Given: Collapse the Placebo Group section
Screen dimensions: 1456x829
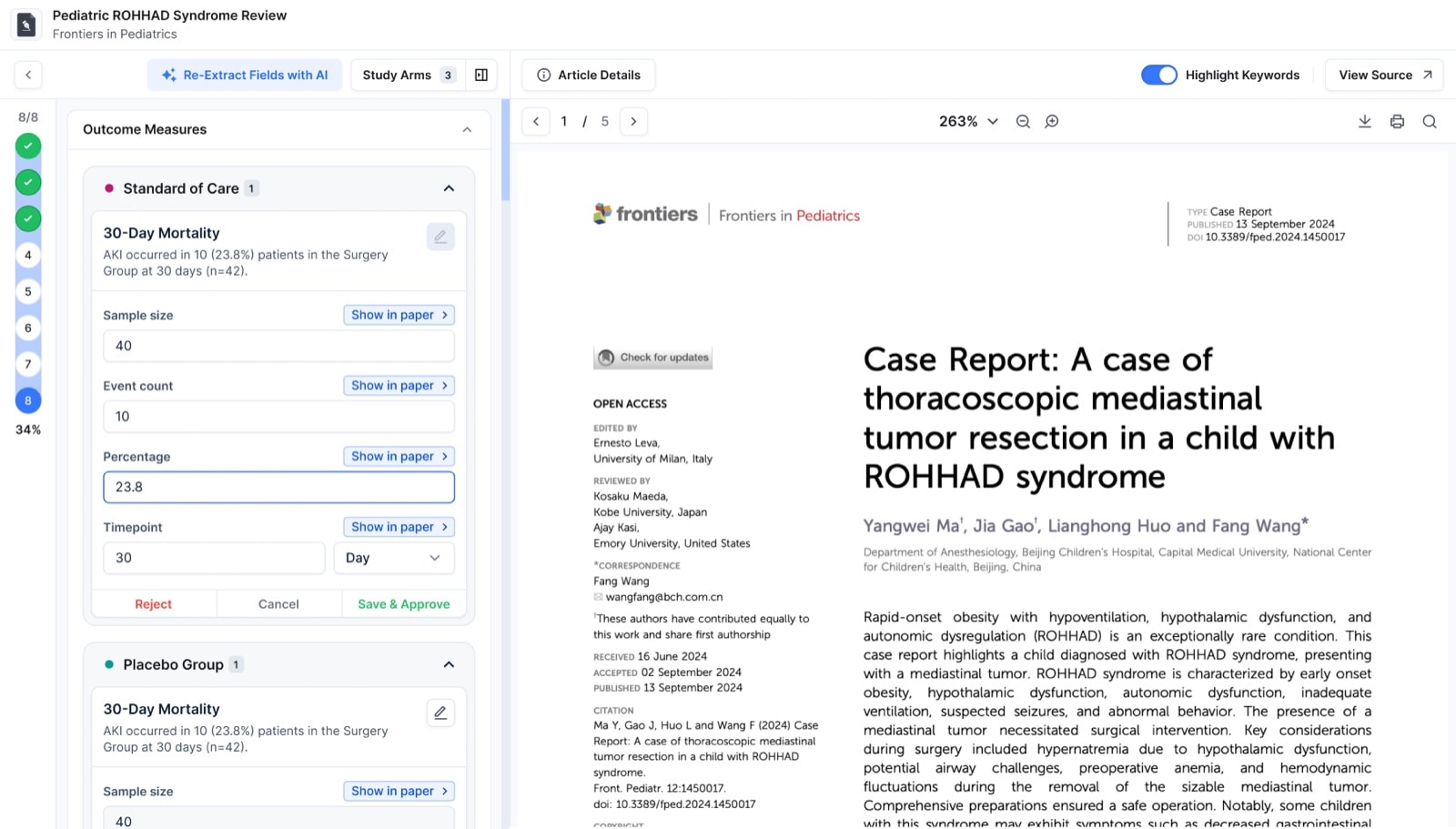Looking at the screenshot, I should 449,664.
